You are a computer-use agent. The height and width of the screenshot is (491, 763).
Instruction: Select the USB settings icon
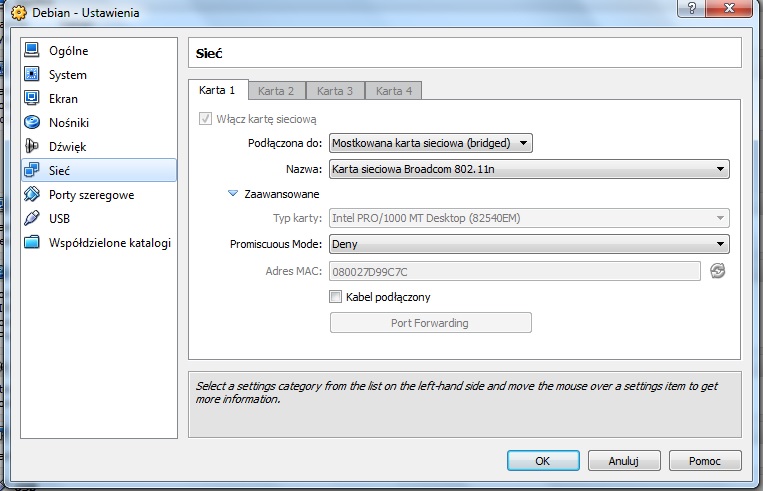(32, 219)
